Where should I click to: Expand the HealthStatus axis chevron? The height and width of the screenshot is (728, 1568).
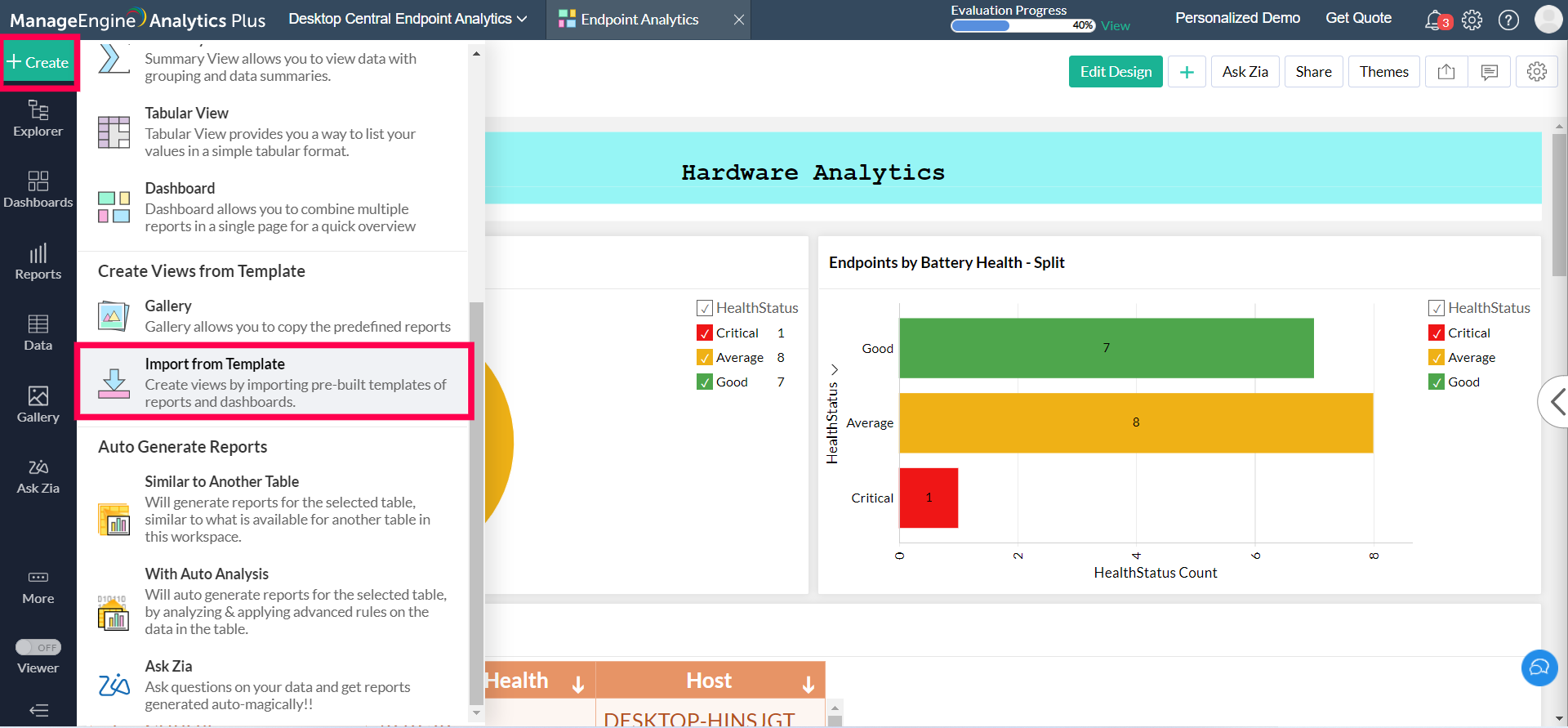coord(834,369)
